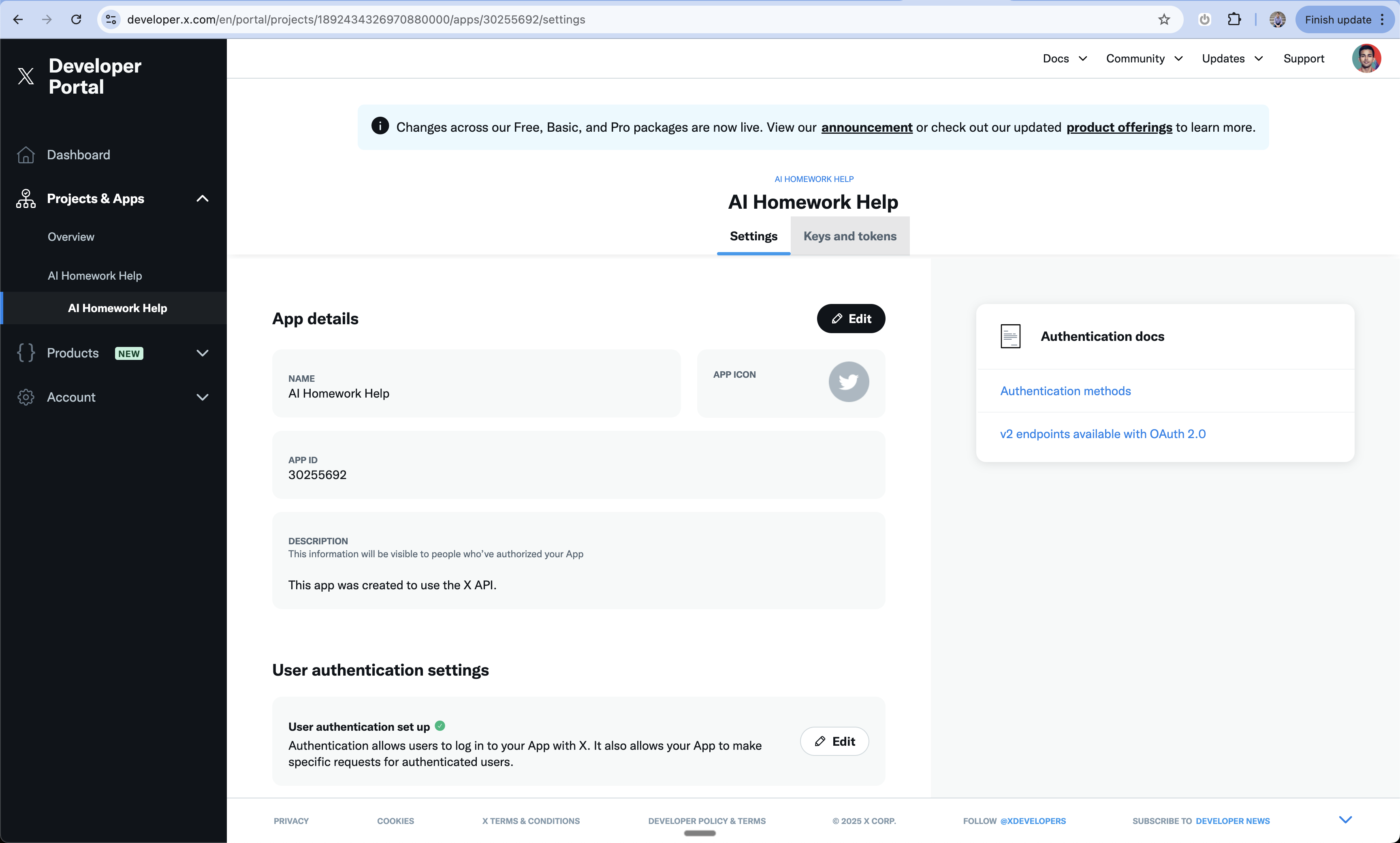This screenshot has height=843, width=1400.
Task: Click the Projects & Apps hierarchy icon
Action: coord(26,198)
